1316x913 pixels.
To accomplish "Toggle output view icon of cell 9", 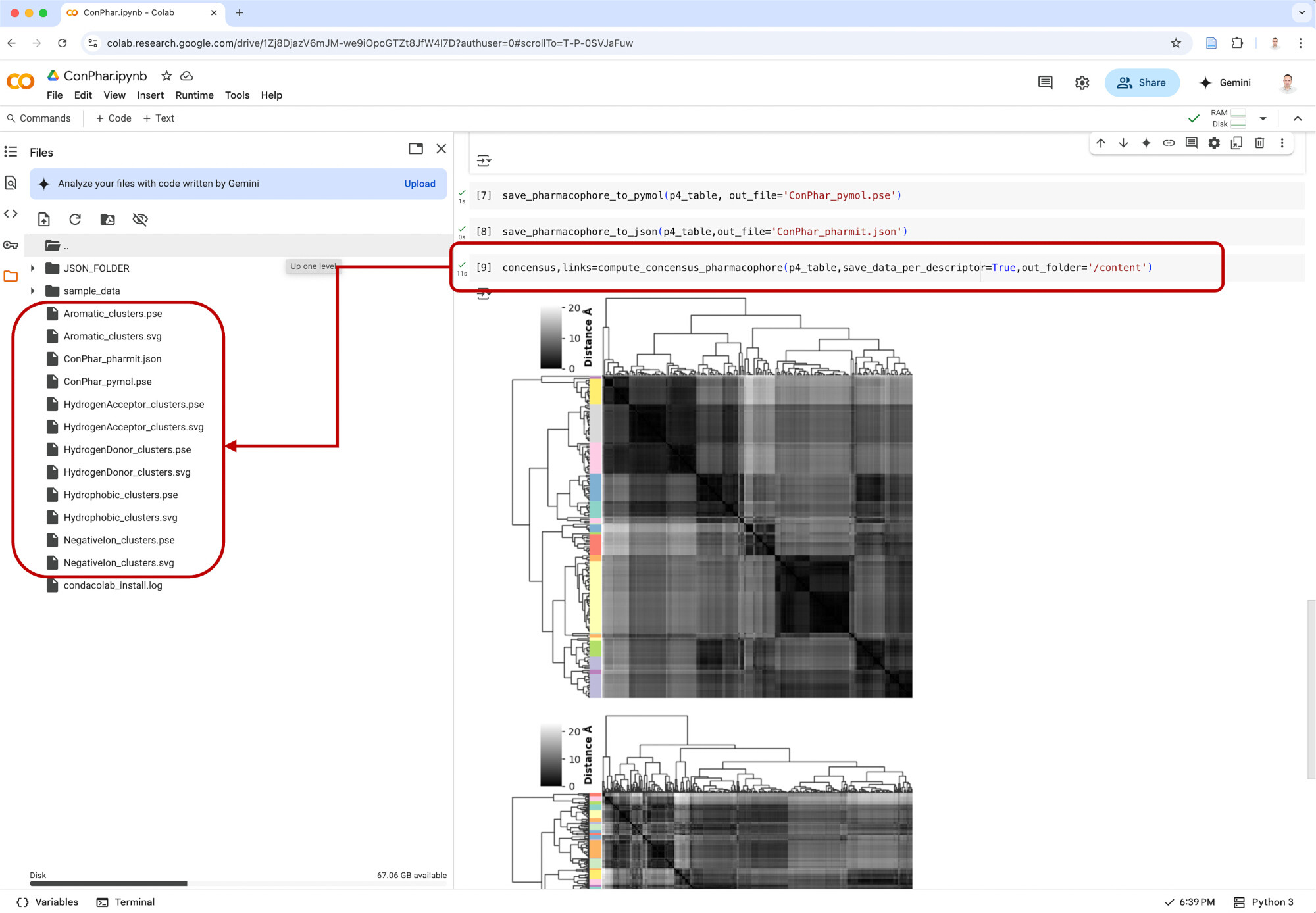I will [484, 294].
